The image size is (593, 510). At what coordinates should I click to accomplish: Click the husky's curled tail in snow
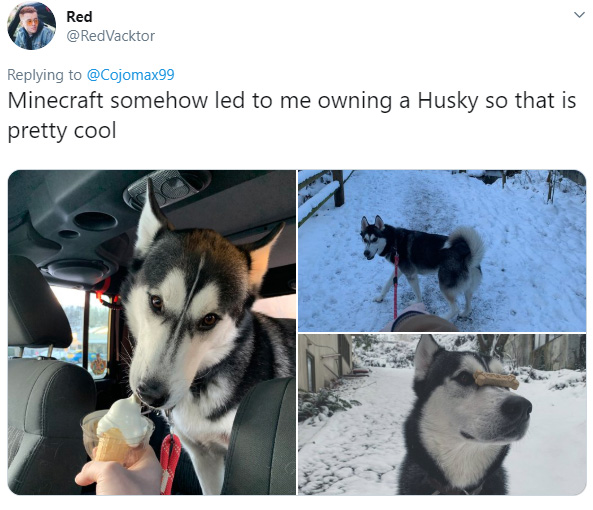(466, 244)
